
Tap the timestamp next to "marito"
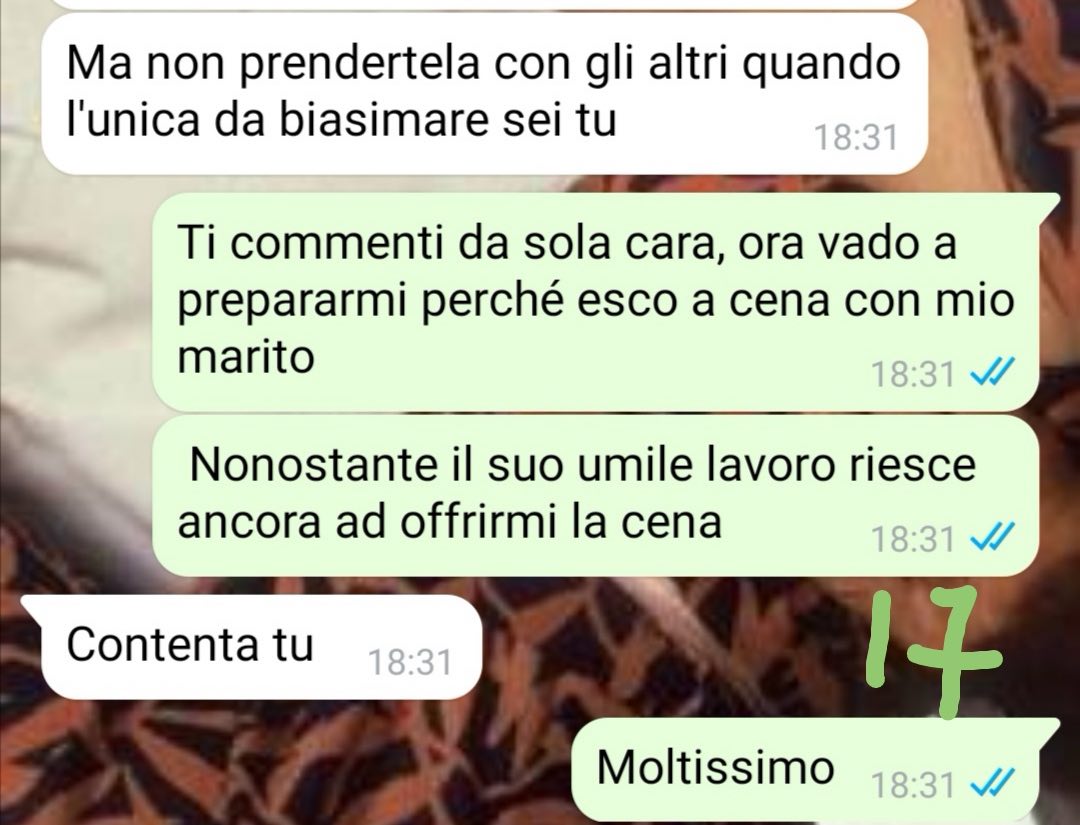pos(913,374)
